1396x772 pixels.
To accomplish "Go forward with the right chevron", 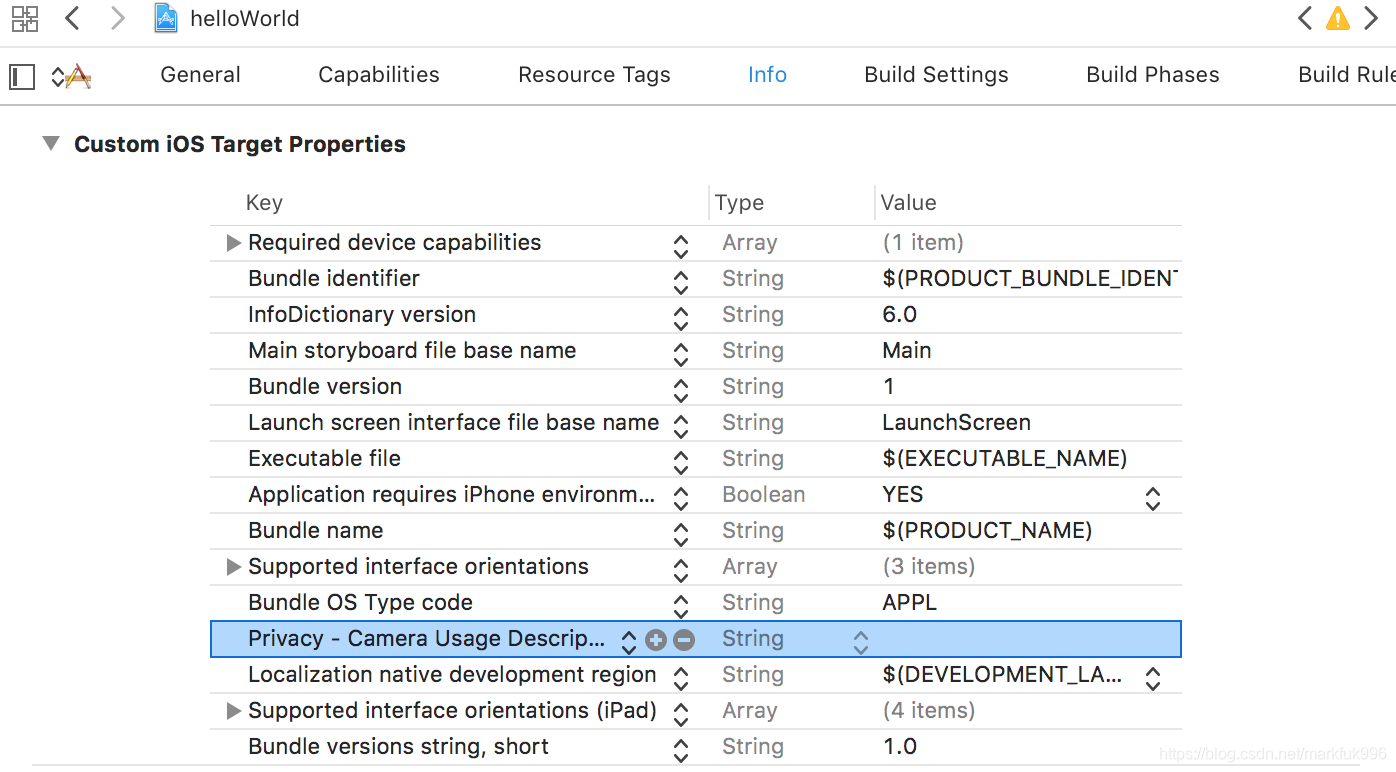I will 117,18.
